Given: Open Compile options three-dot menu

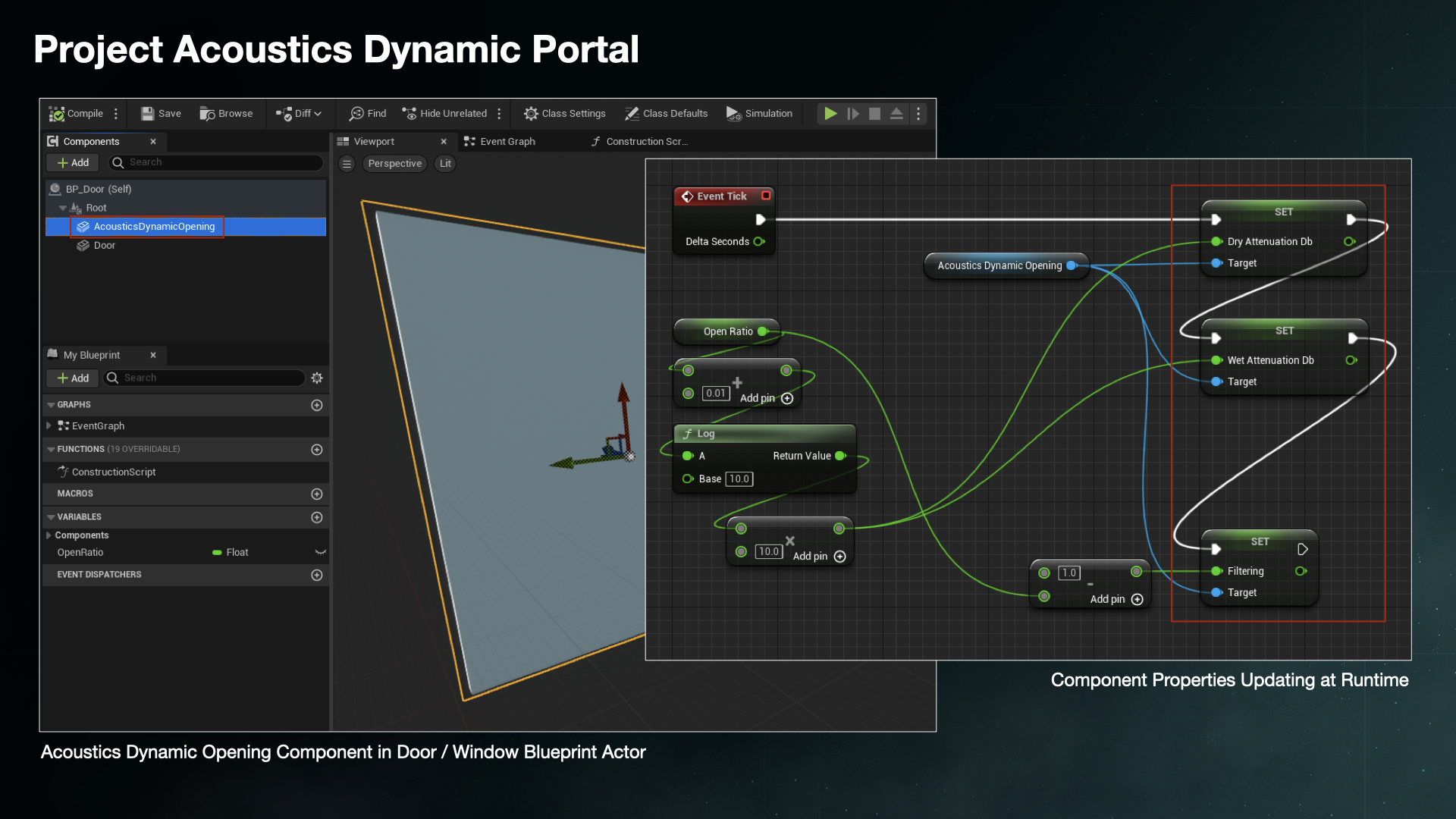Looking at the screenshot, I should 116,114.
